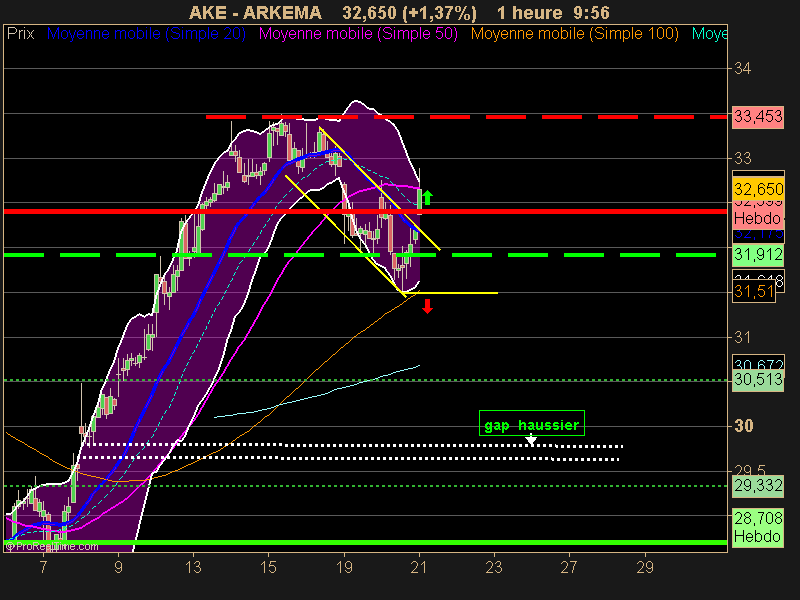Screen dimensions: 800x600
Task: Click date 29 on the time axis
Action: (x=645, y=567)
